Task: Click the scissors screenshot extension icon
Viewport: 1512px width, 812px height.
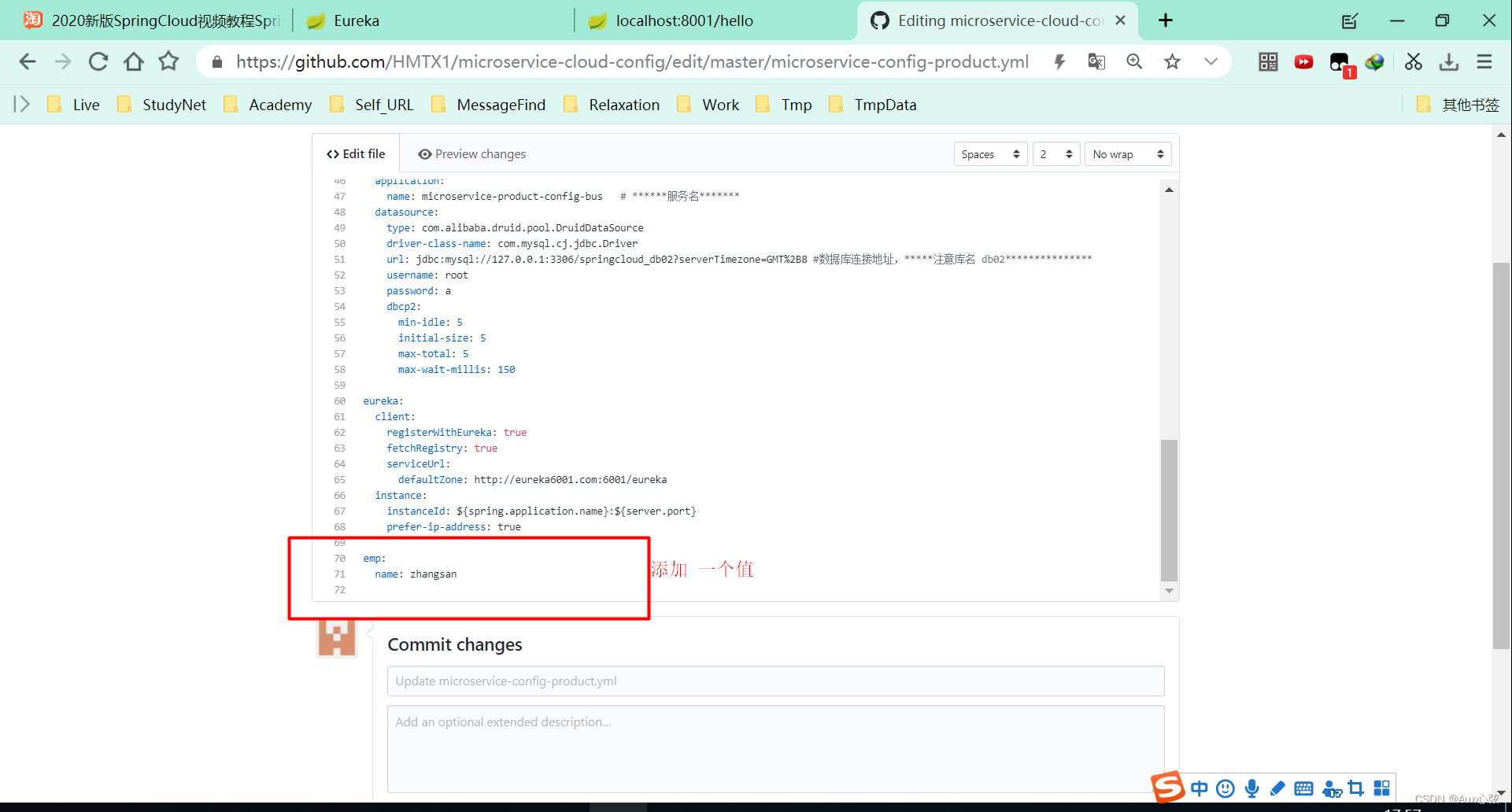Action: pyautogui.click(x=1413, y=61)
